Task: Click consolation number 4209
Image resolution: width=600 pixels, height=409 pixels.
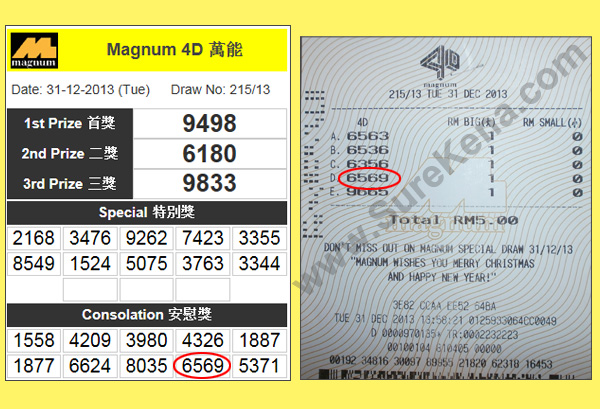Action: click(x=90, y=340)
